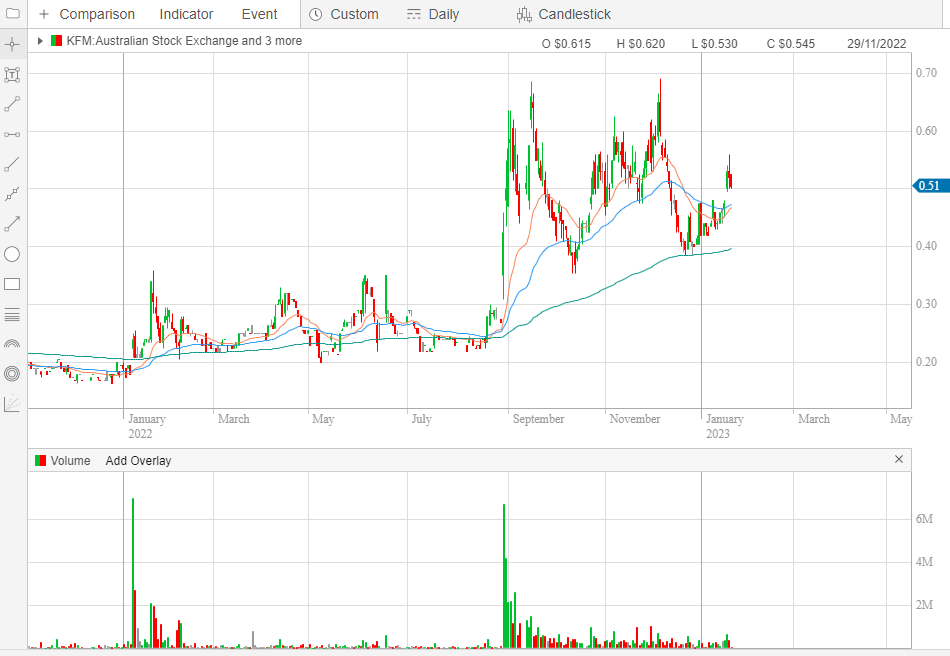
Task: Click the 6M volume axis label
Action: pos(924,519)
